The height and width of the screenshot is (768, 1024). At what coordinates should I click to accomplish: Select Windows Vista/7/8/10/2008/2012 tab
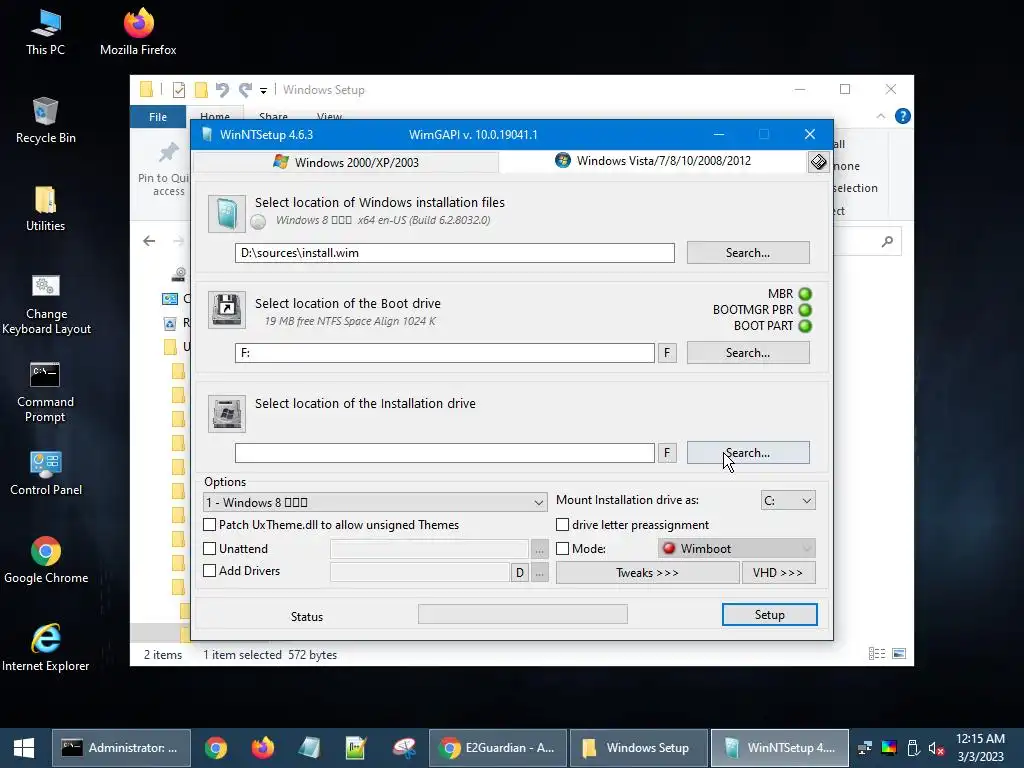[653, 161]
